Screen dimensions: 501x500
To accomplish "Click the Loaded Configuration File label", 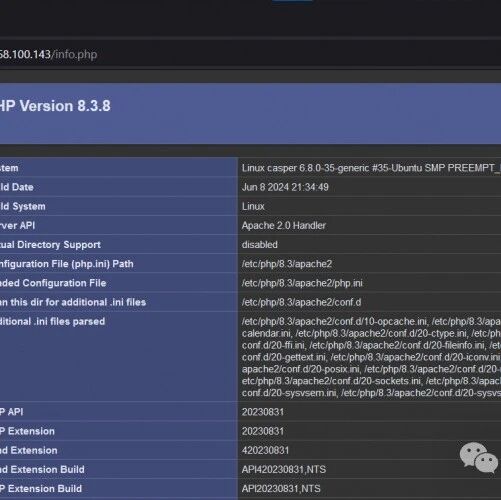I will pos(53,283).
